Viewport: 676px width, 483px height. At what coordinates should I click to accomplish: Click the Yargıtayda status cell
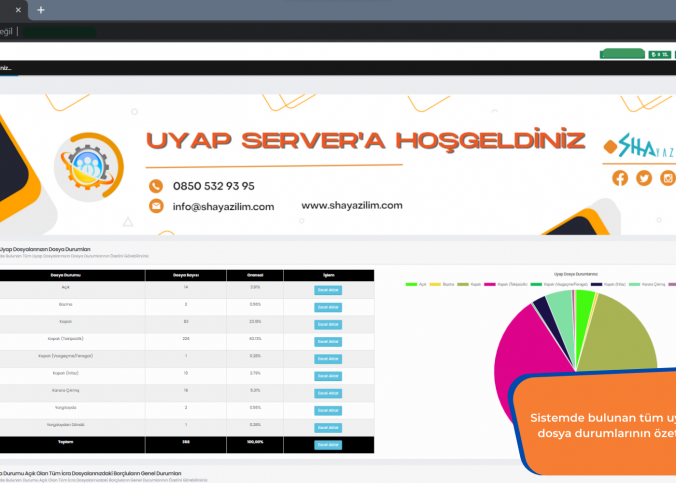click(66, 408)
